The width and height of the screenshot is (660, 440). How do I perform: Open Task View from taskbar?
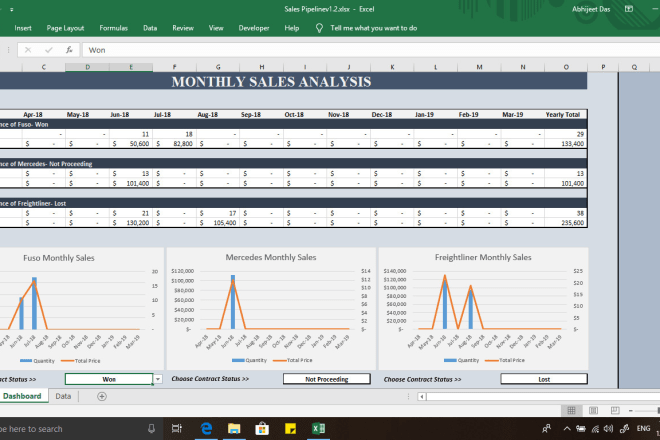coord(177,429)
